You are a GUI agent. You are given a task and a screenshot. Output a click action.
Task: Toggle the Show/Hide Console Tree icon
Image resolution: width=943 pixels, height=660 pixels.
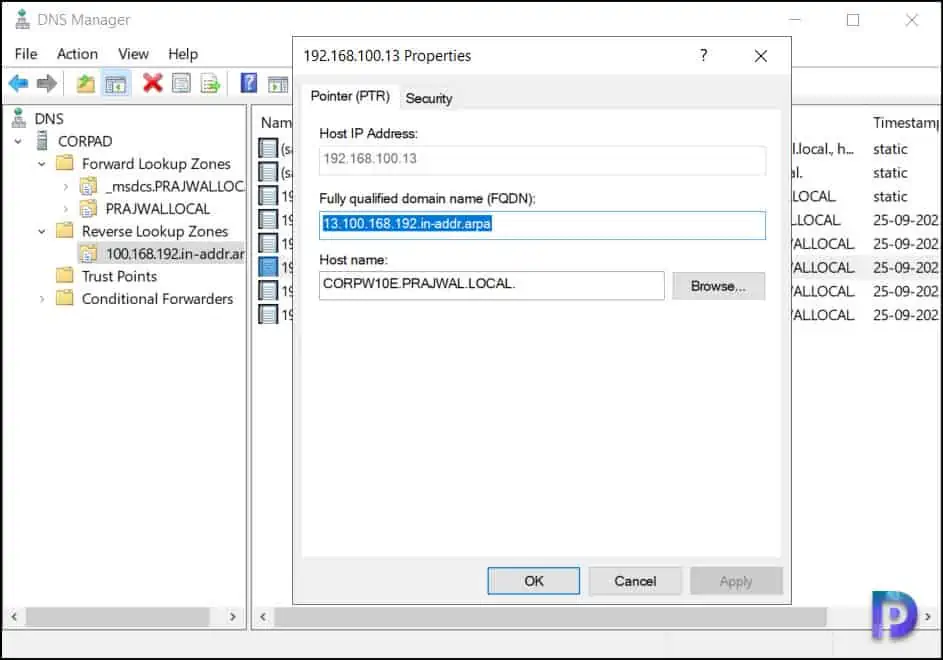(115, 84)
